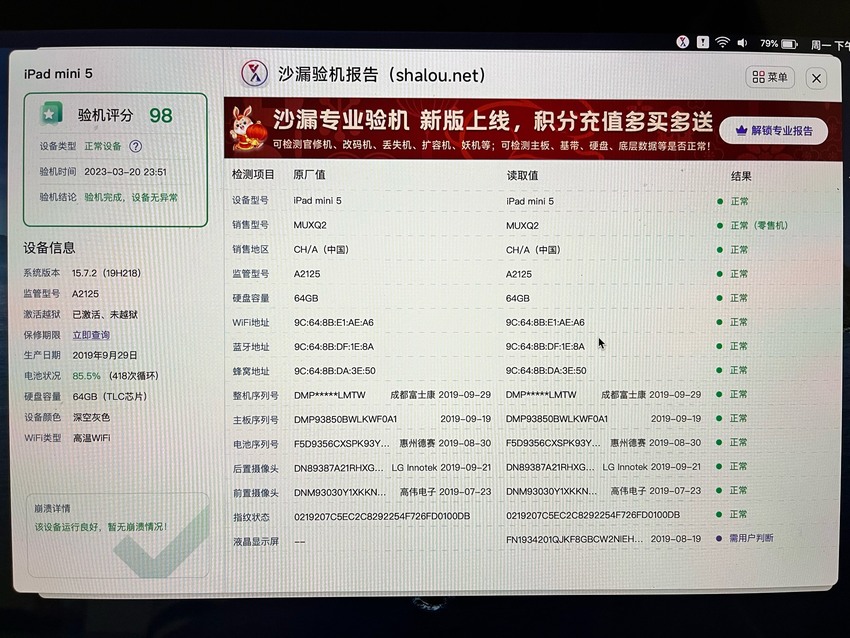This screenshot has width=850, height=638.
Task: Click the 检测项目 column header
Action: (x=253, y=175)
